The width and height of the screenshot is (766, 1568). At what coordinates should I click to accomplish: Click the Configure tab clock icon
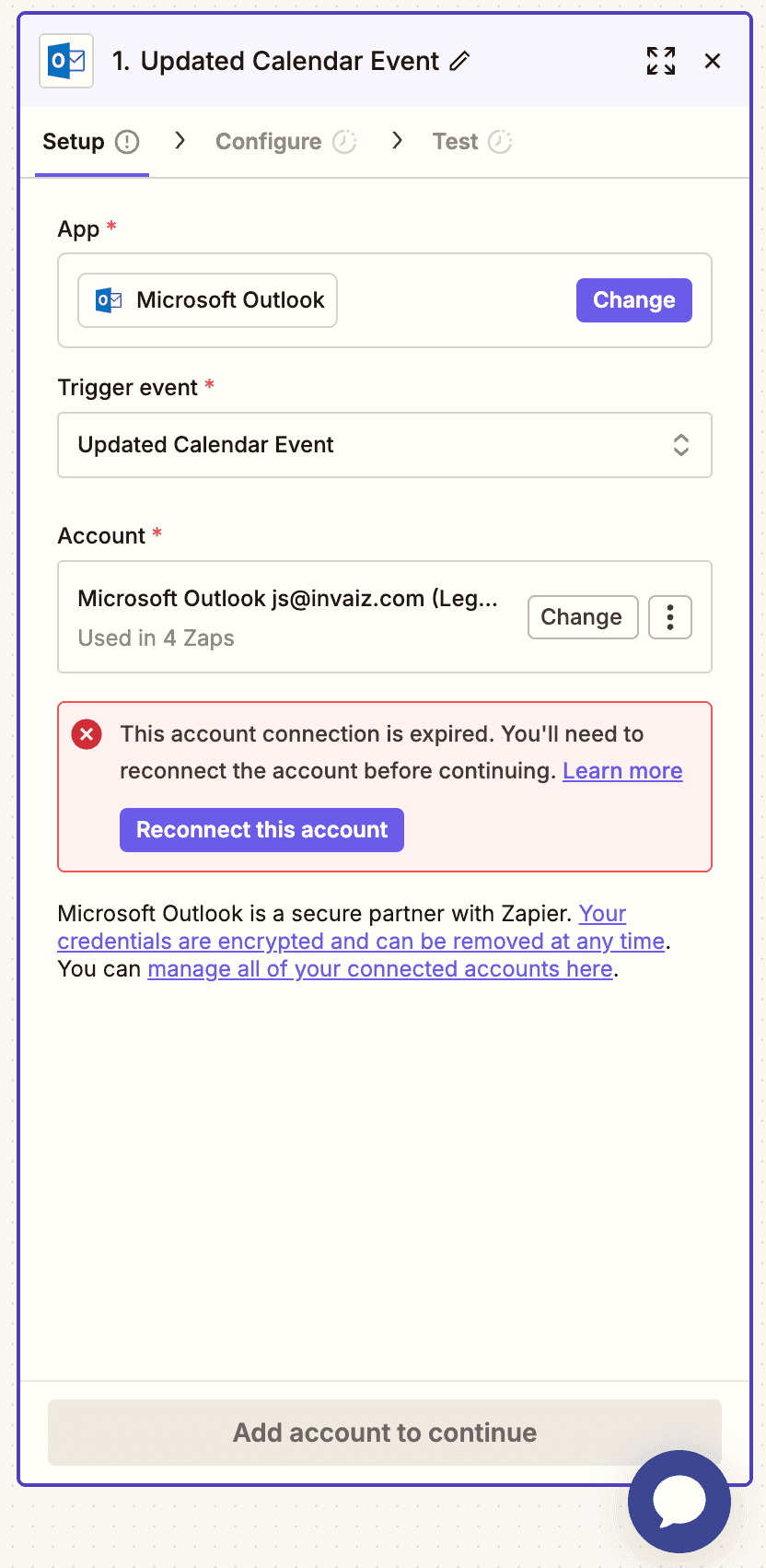[x=344, y=142]
